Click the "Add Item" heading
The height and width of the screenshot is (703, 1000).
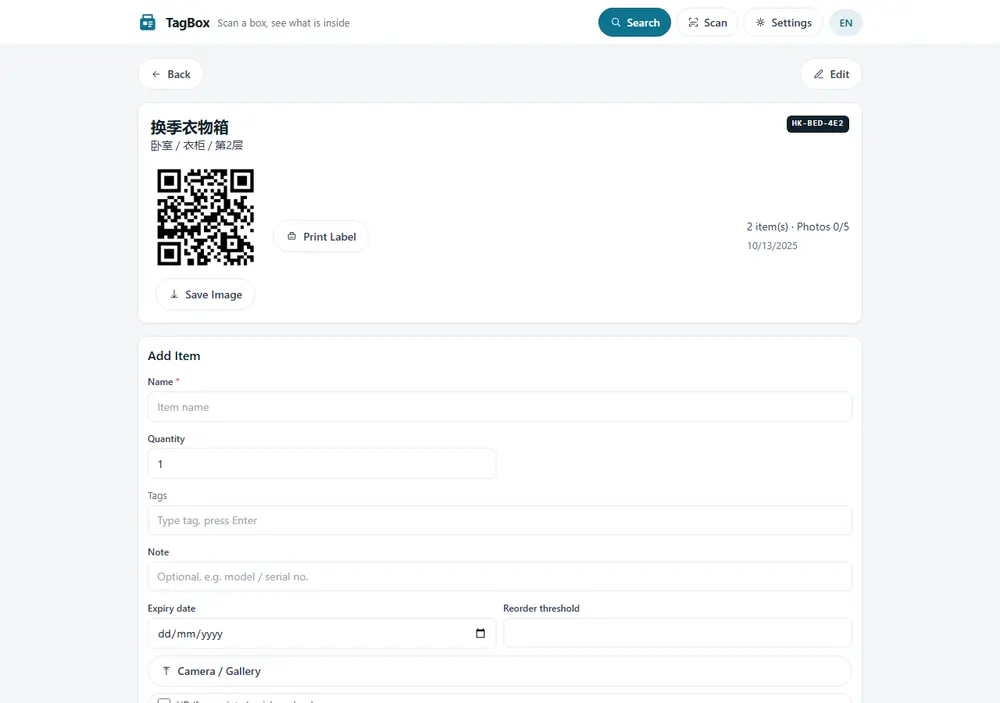pyautogui.click(x=173, y=356)
